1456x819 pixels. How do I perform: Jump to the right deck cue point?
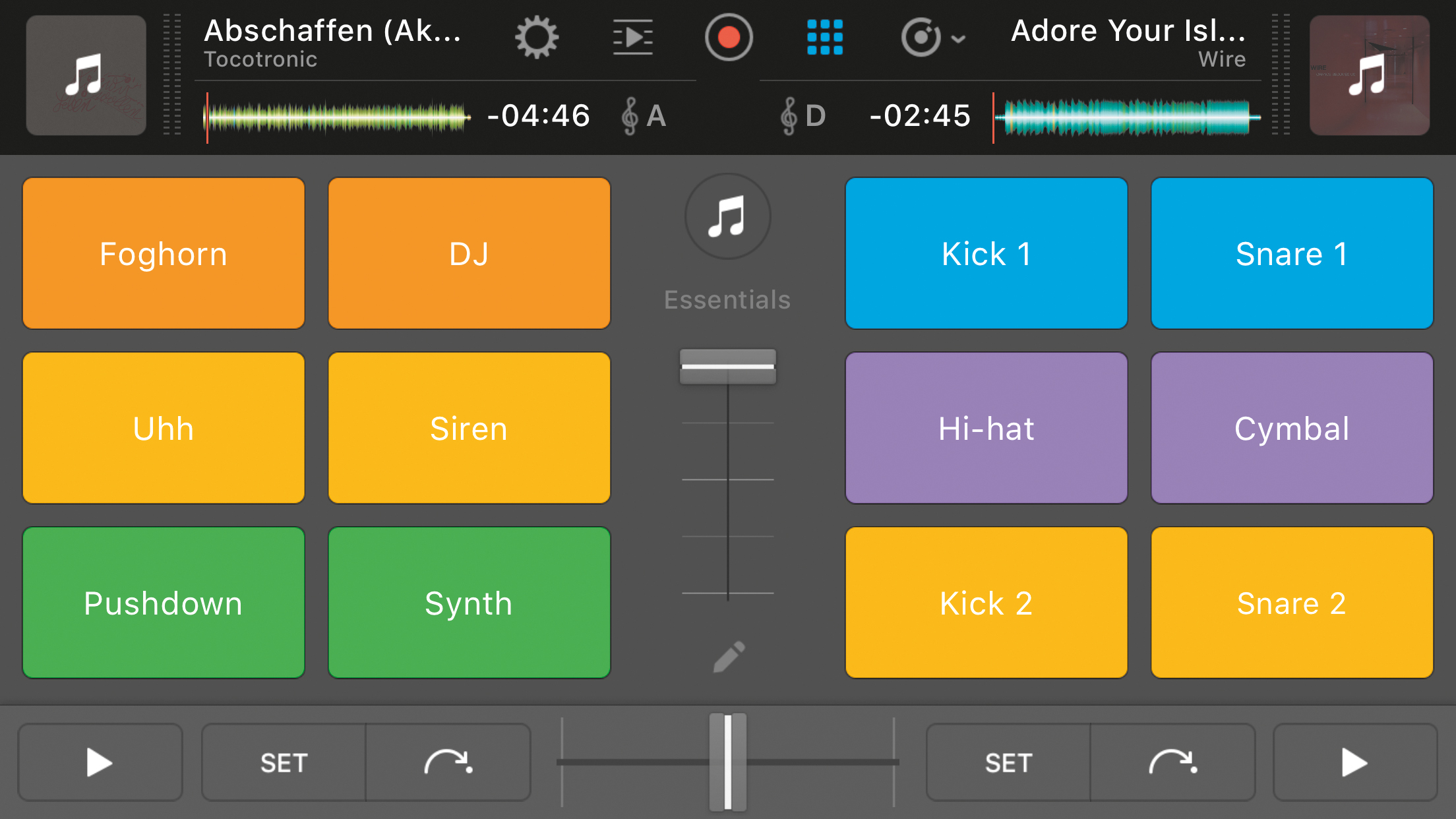tap(1172, 762)
